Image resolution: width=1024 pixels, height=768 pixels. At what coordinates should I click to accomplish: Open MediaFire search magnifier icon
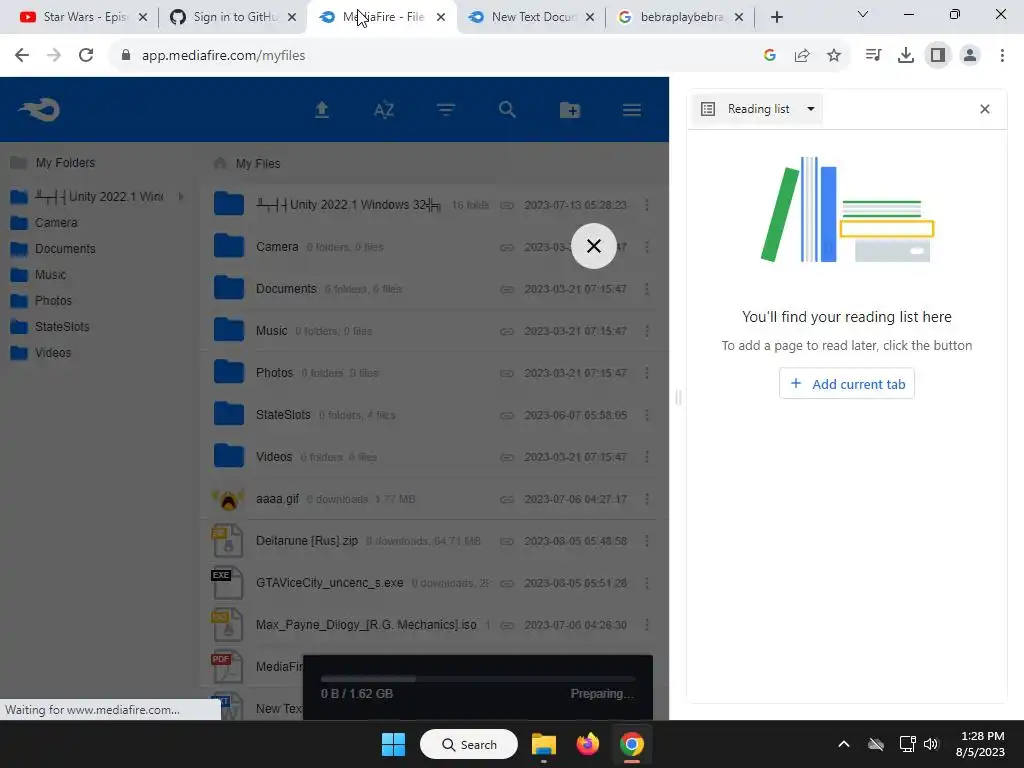[507, 110]
